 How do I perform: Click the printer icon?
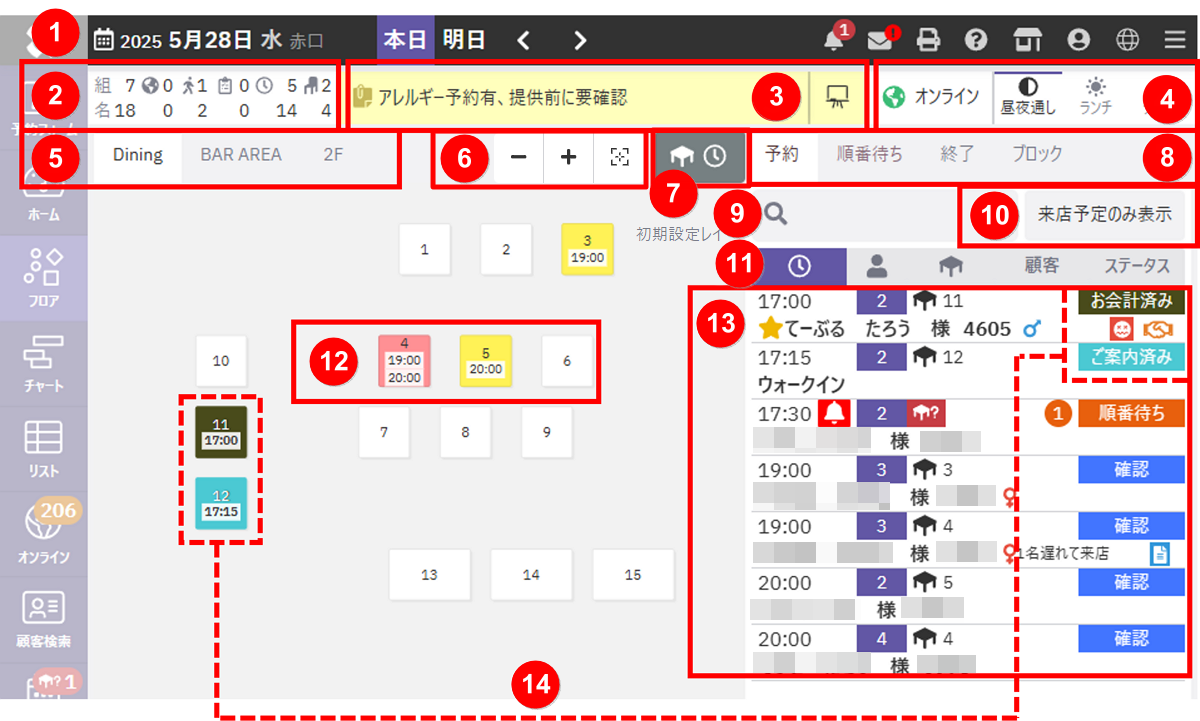coord(929,40)
